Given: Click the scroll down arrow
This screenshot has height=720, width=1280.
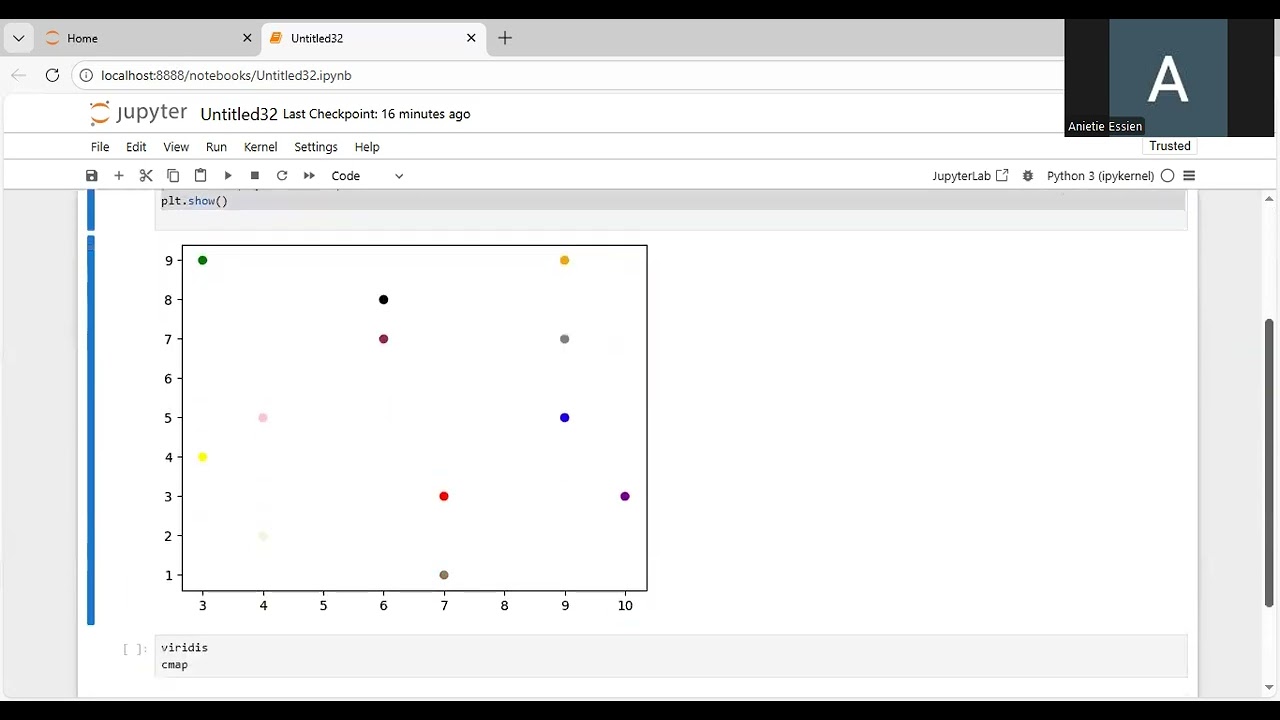Looking at the screenshot, I should [1270, 687].
